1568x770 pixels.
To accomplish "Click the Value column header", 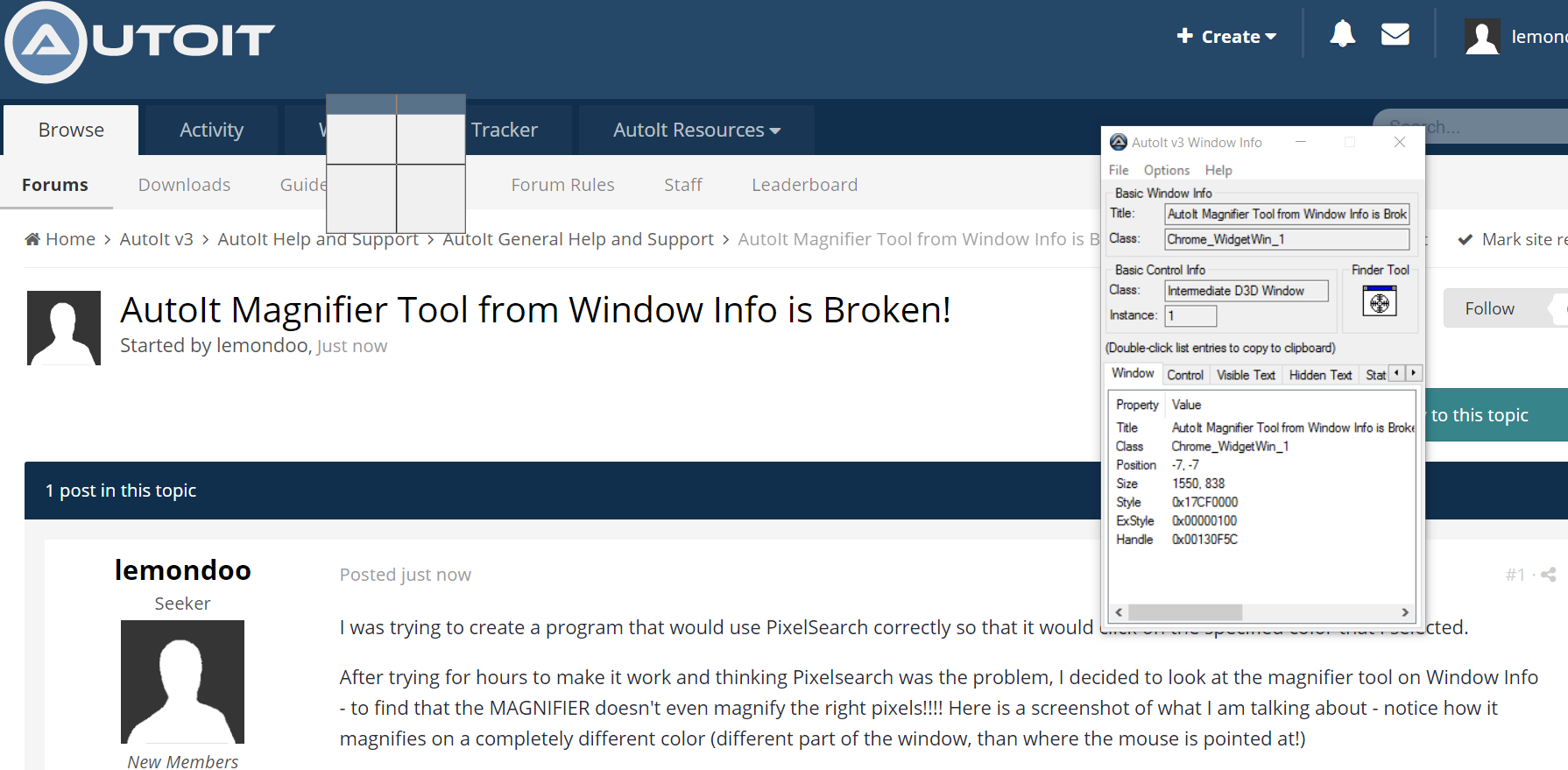I will click(x=1187, y=405).
